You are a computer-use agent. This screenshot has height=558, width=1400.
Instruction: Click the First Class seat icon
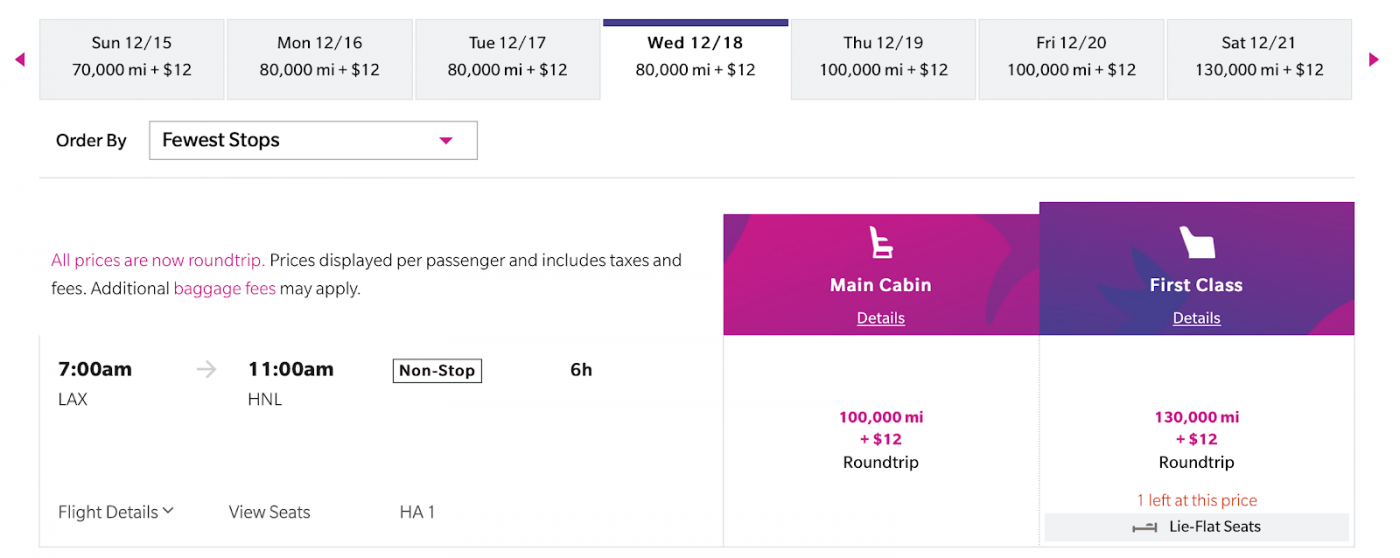(x=1196, y=243)
